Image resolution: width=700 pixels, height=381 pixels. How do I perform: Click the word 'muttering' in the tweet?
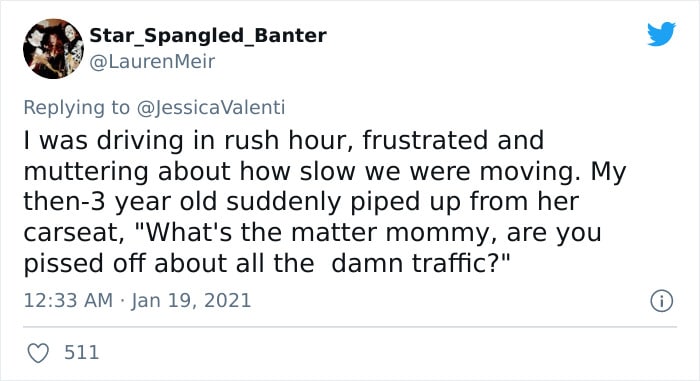(86, 172)
